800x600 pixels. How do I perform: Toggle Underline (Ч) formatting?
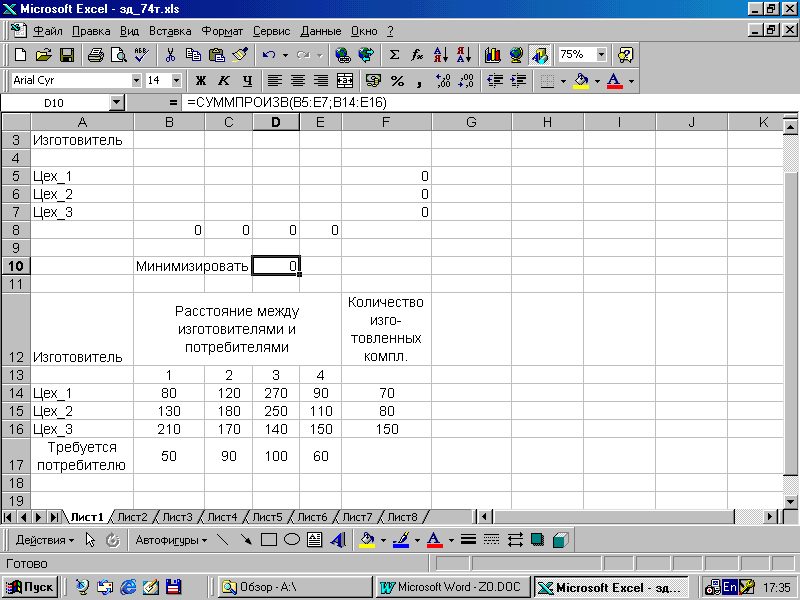[x=247, y=81]
